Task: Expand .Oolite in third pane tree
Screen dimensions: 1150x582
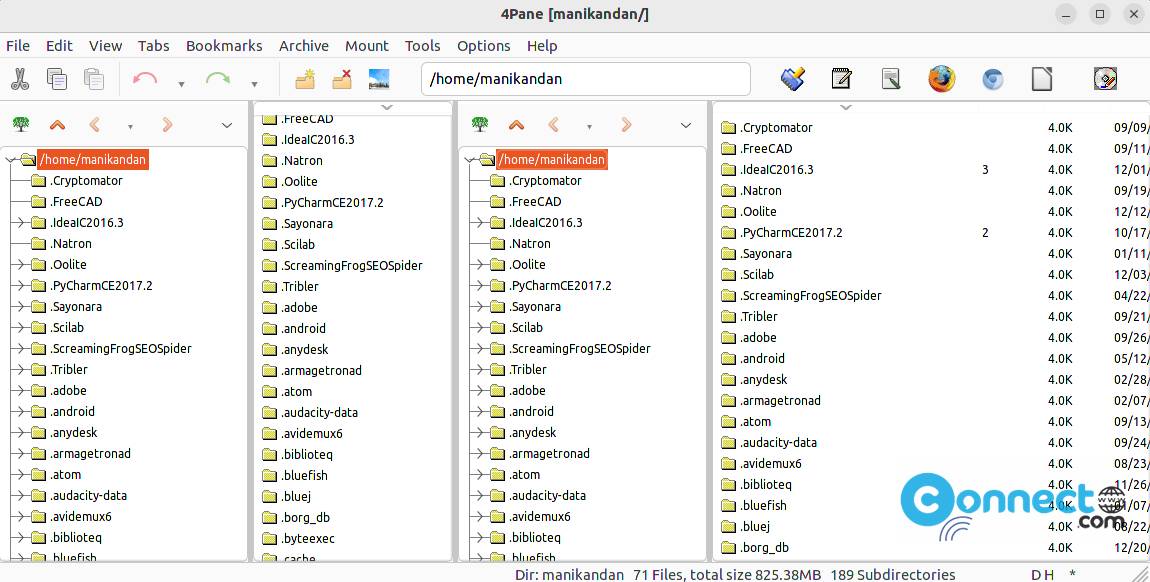Action: coord(478,265)
